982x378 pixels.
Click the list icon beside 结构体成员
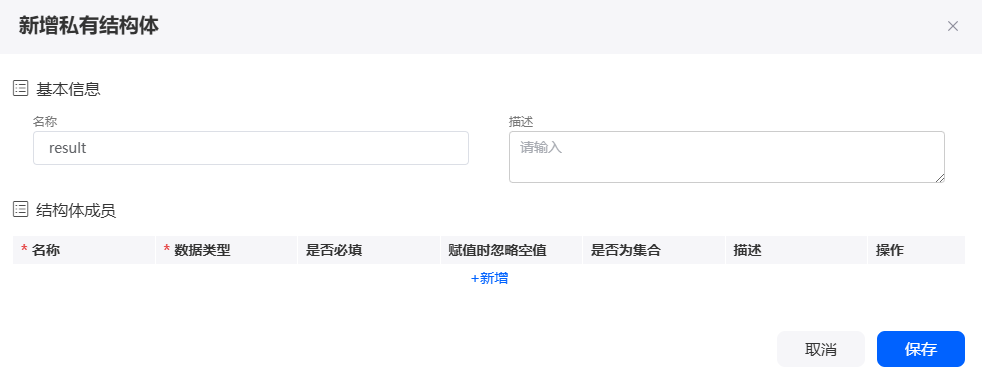(x=21, y=210)
